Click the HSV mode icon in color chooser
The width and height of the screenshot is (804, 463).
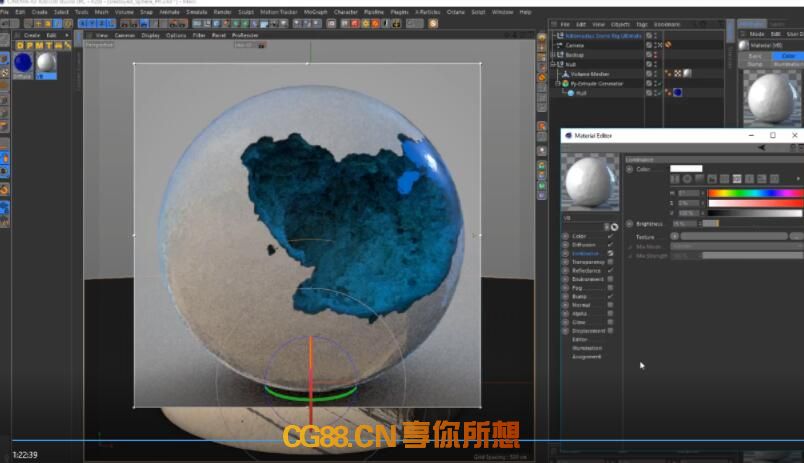(737, 179)
